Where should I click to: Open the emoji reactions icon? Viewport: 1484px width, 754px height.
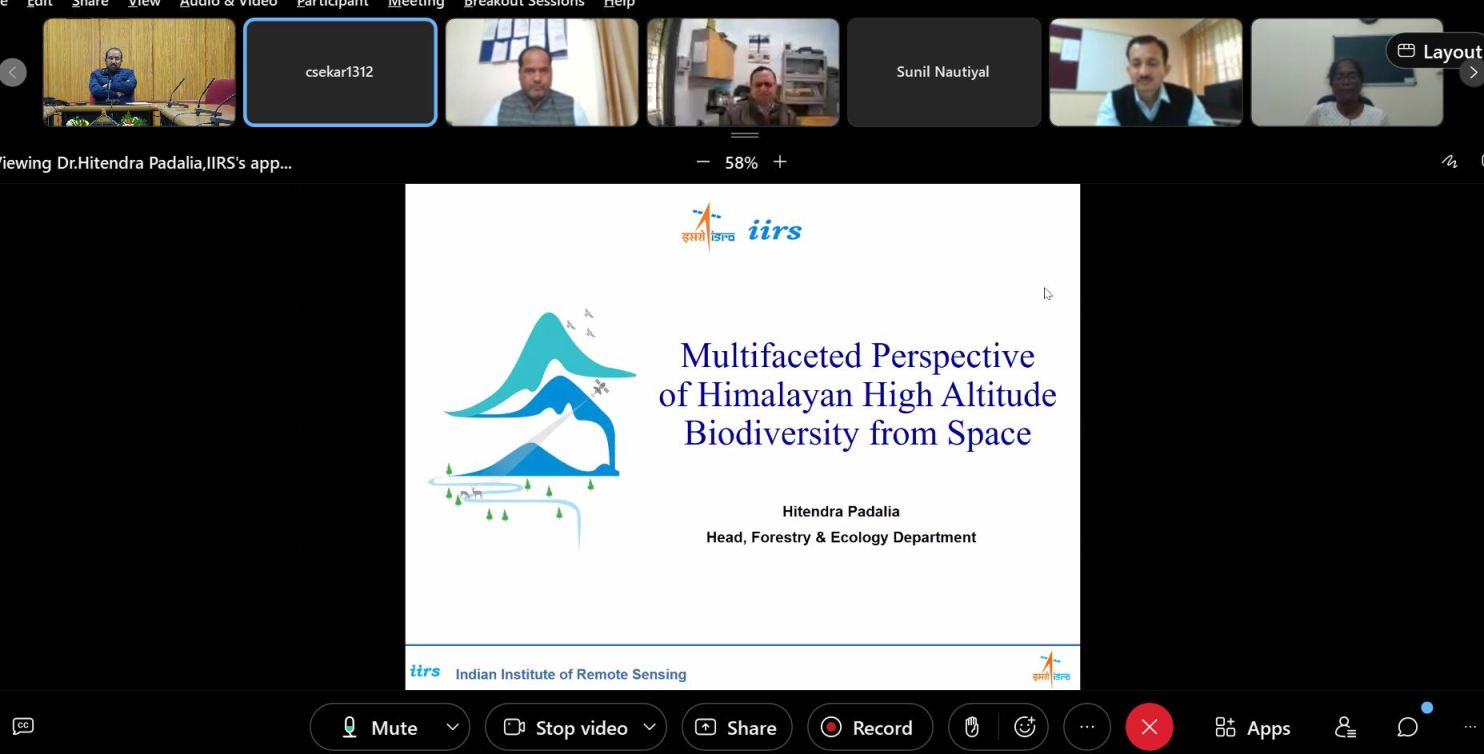tap(1024, 727)
